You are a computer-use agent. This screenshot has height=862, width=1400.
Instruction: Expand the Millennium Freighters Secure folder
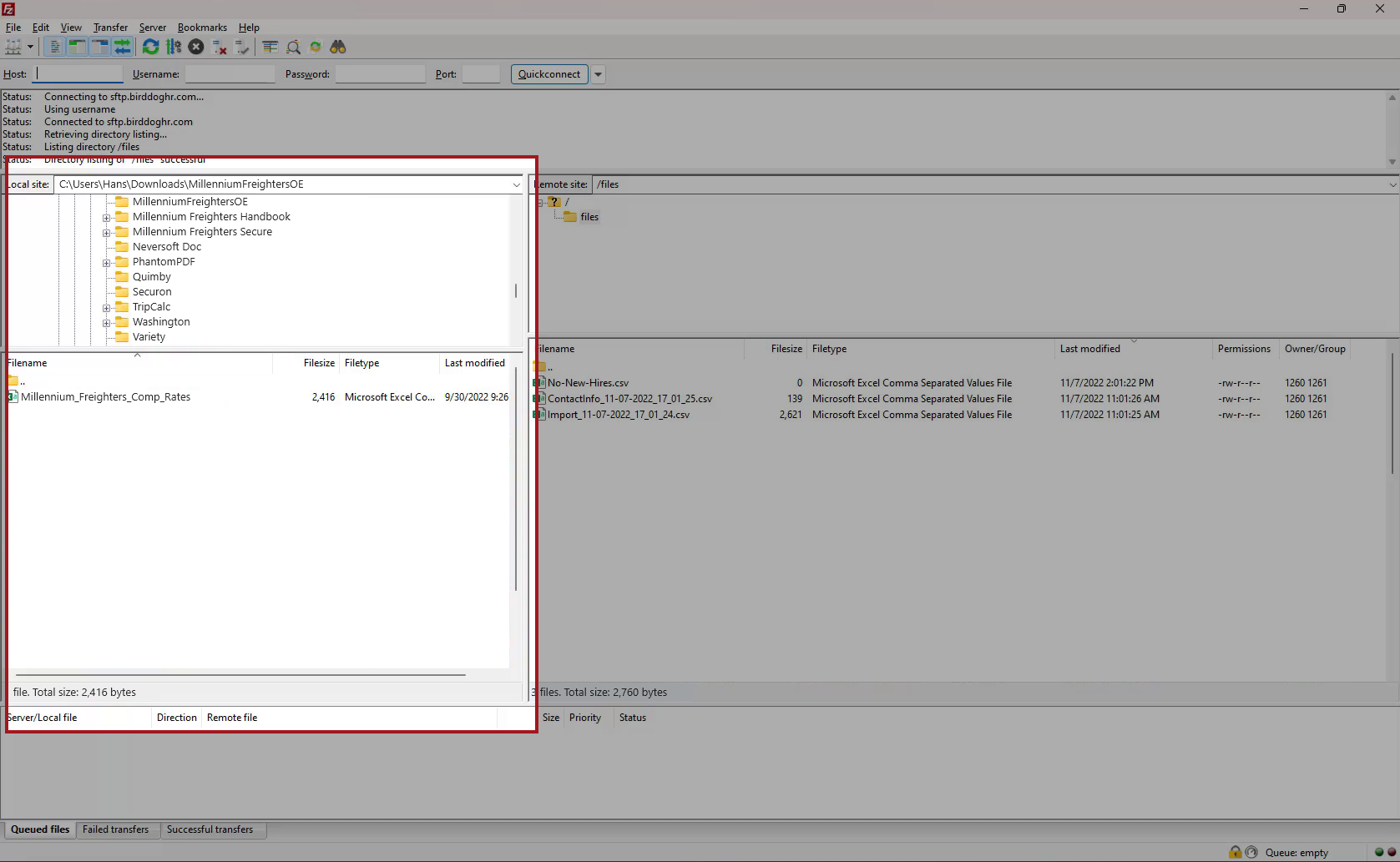(107, 234)
